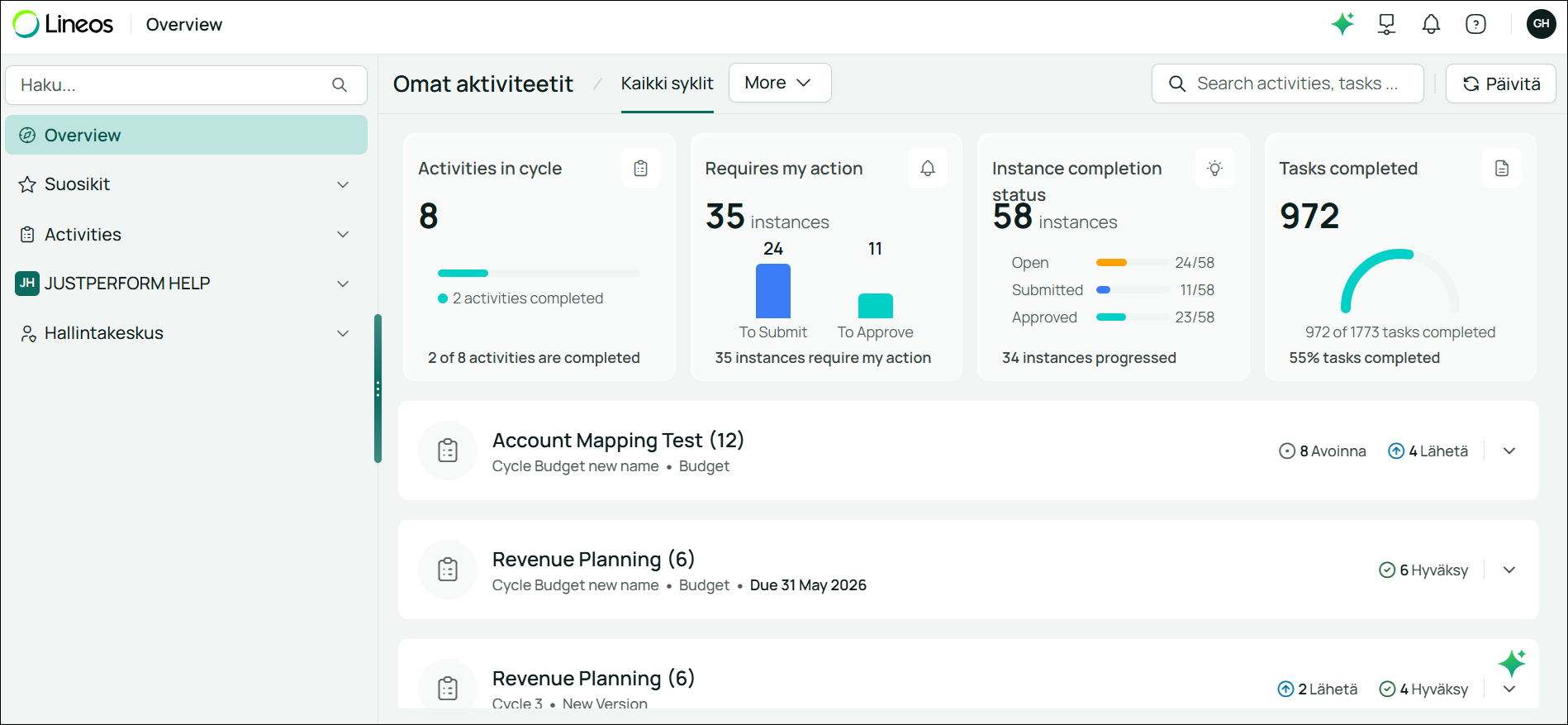Click the bell icon on Requires my action card

point(928,169)
